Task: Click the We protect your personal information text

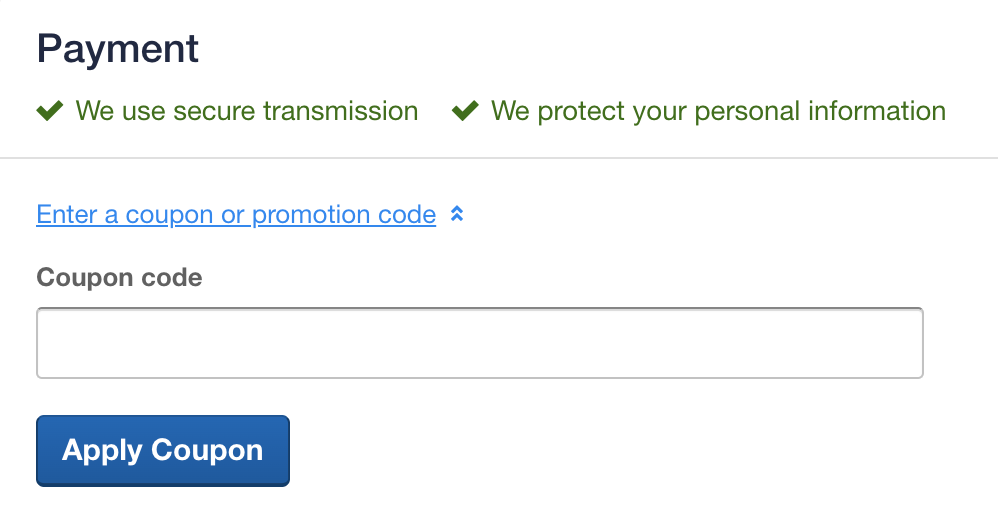Action: click(719, 111)
